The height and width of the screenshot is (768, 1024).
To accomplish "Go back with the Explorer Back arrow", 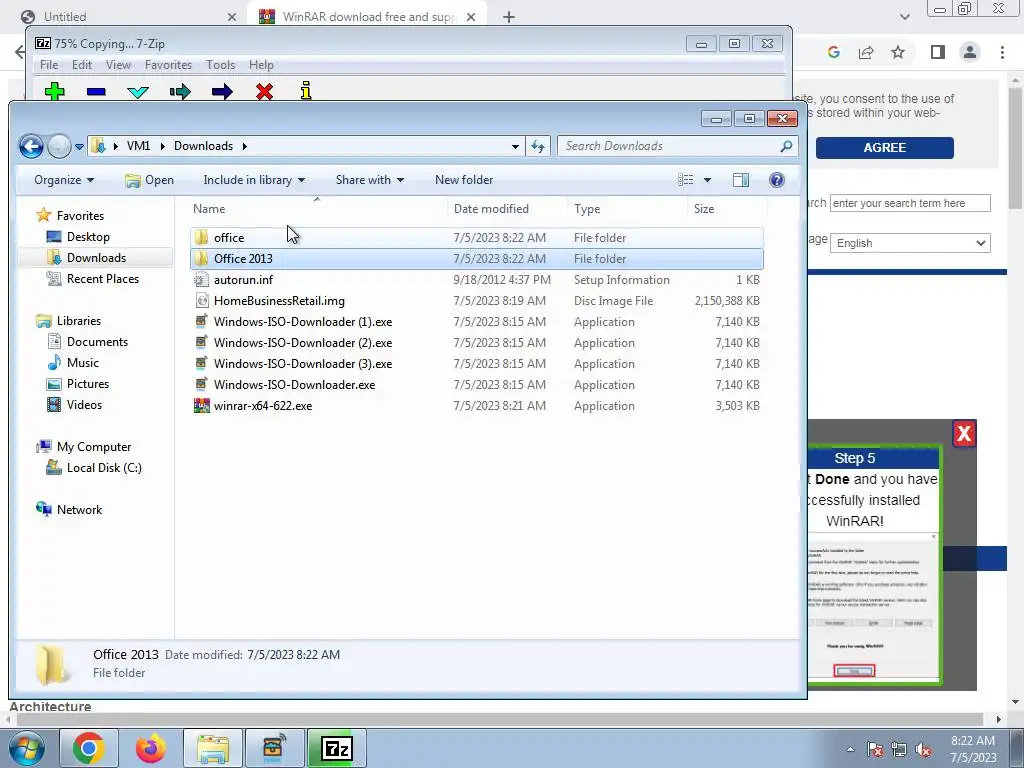I will [x=31, y=146].
